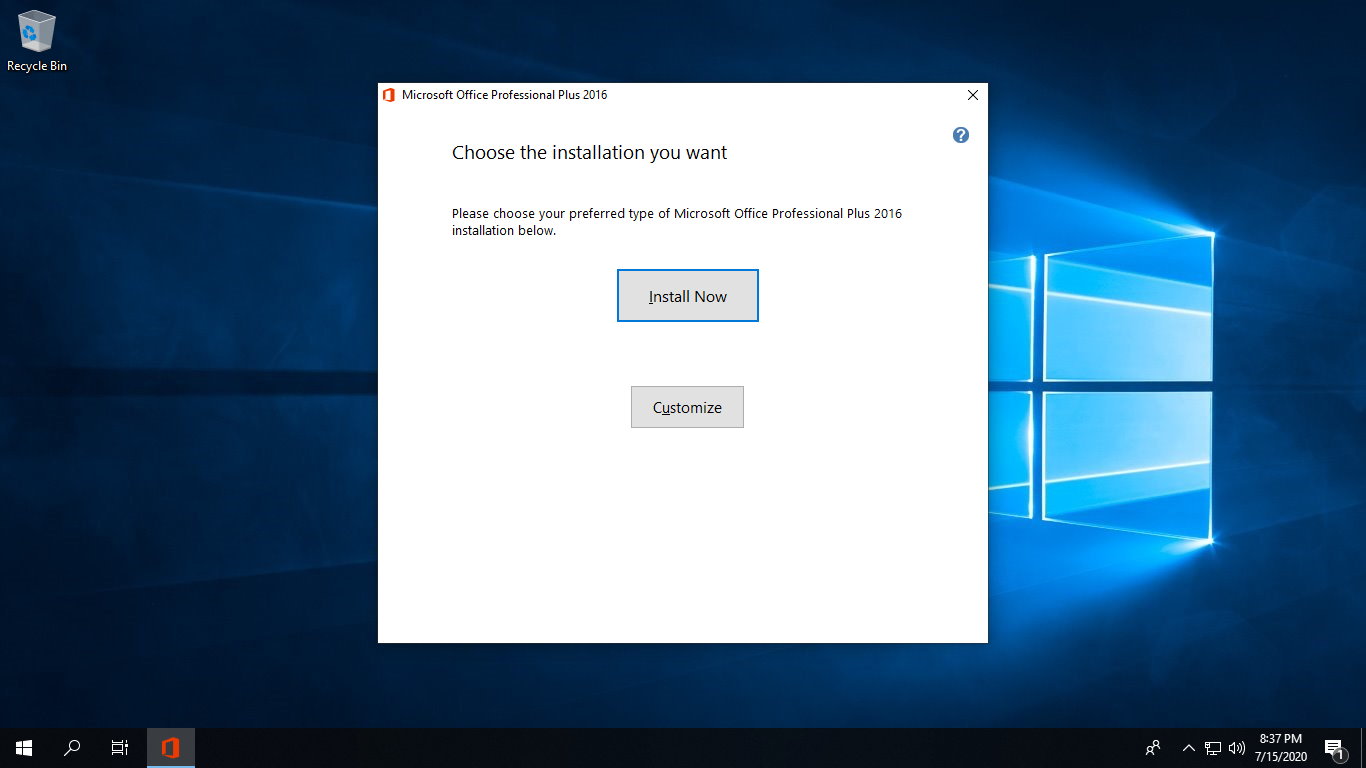Click the Office logo in the title bar

(389, 95)
